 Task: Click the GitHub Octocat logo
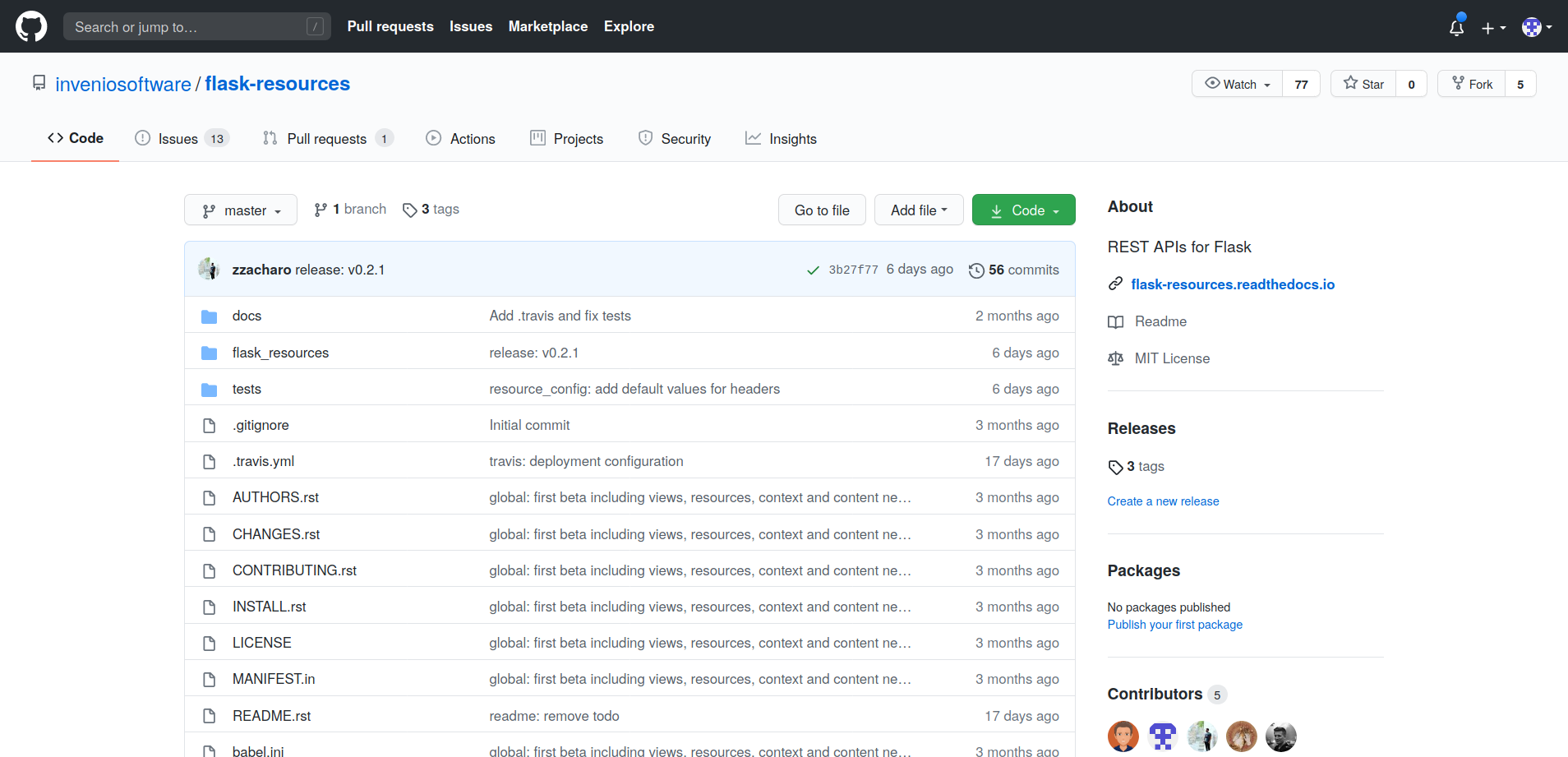[x=31, y=26]
